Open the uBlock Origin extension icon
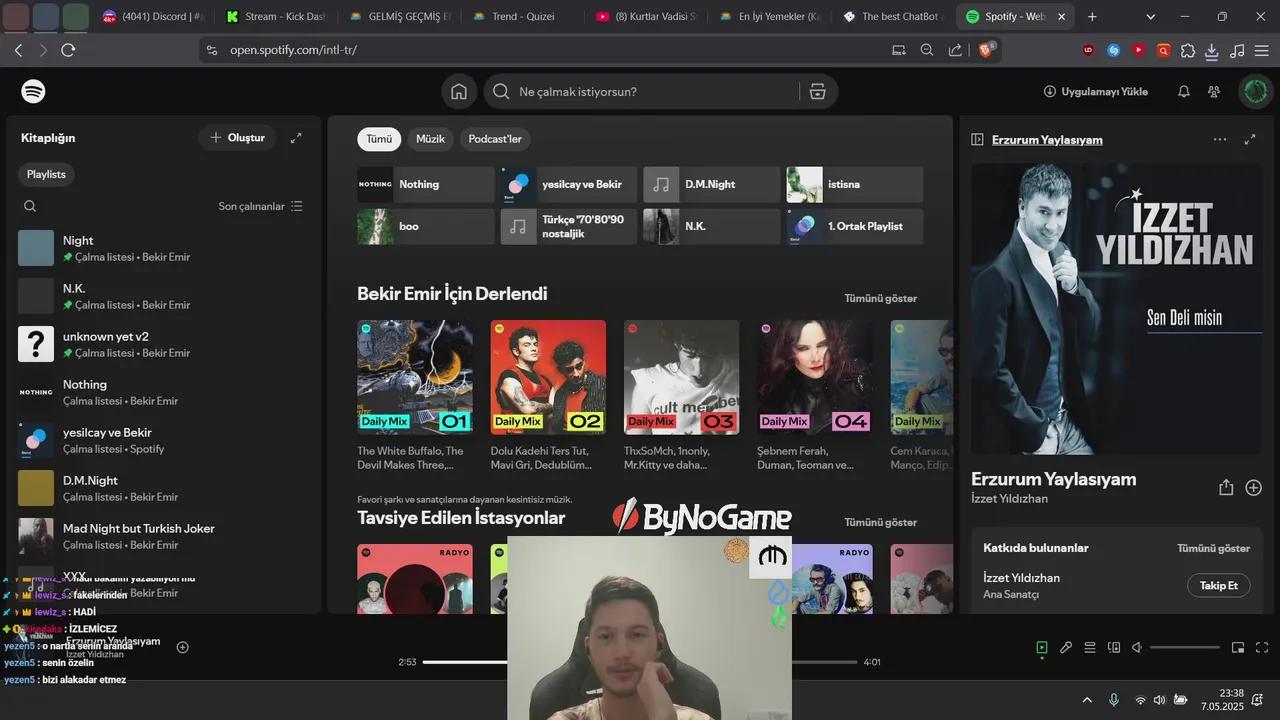 click(1089, 50)
